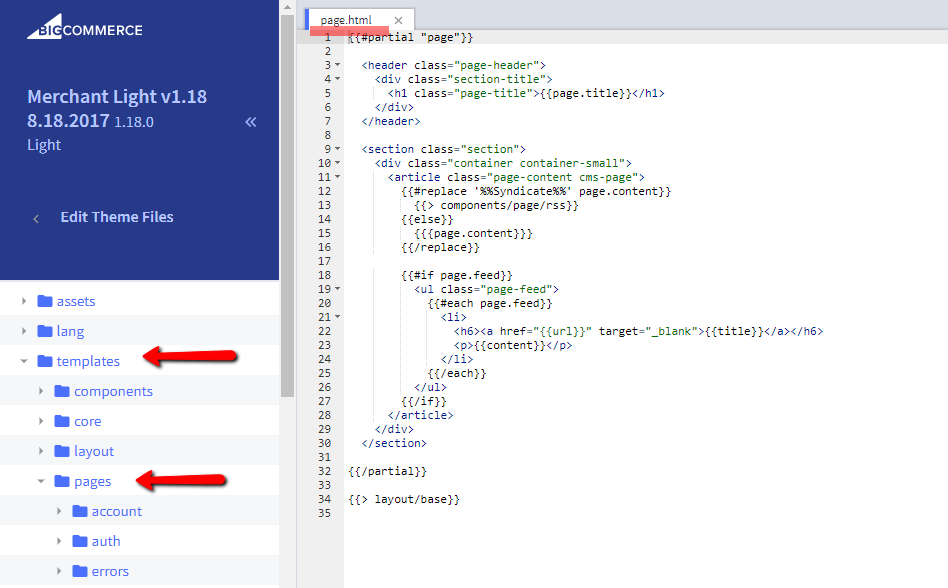Viewport: 948px width, 588px height.
Task: Click the templates tree label
Action: point(88,361)
